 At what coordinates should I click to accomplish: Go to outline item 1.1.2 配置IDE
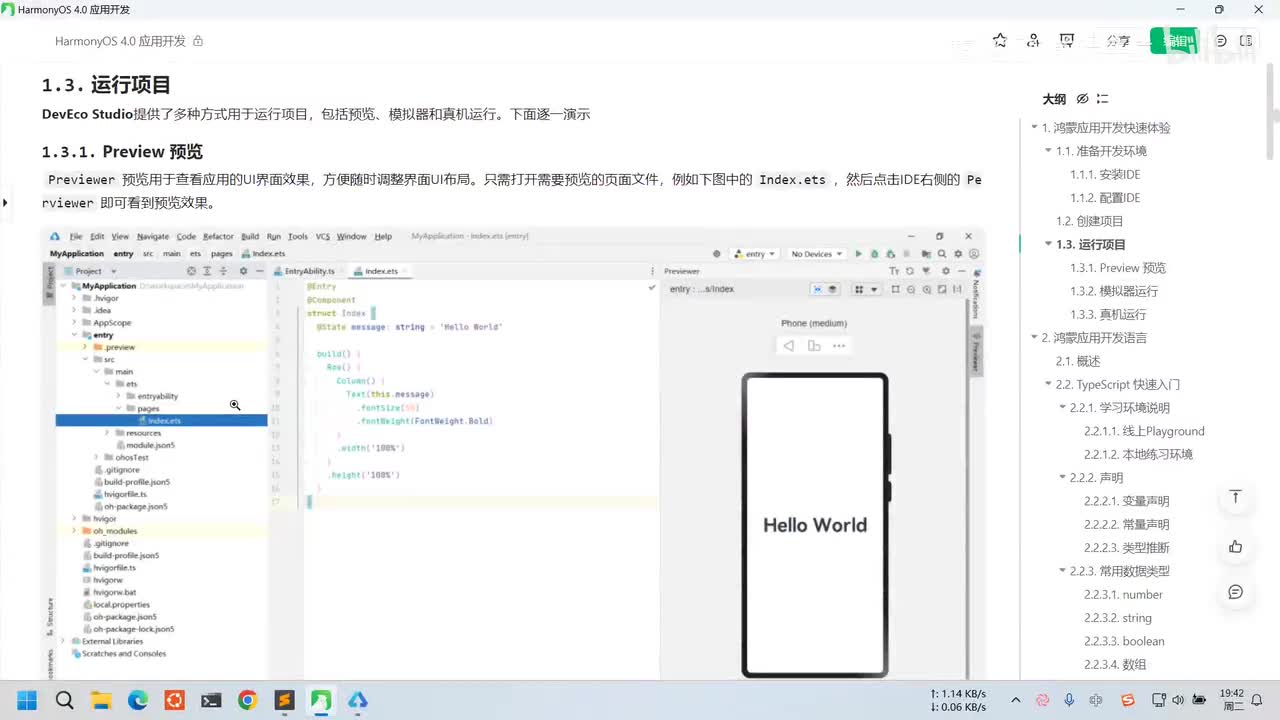coord(1105,198)
